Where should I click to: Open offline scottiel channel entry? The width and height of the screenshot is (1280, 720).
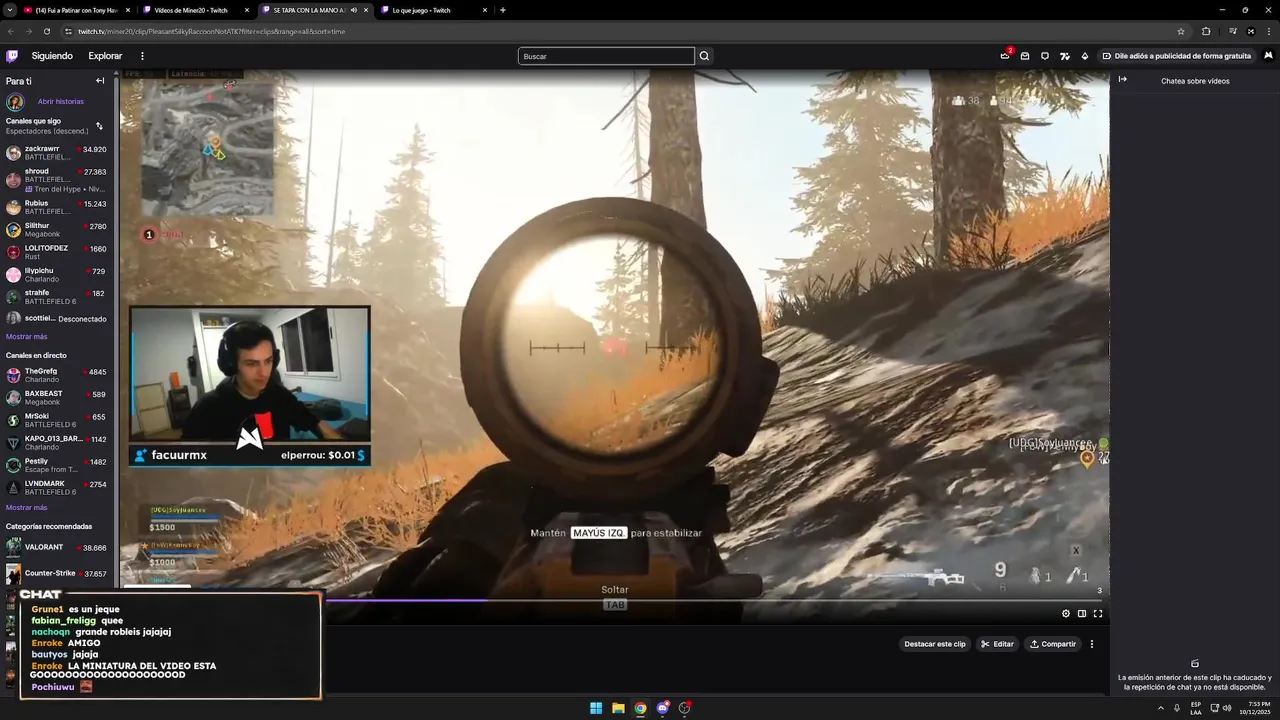[56, 319]
